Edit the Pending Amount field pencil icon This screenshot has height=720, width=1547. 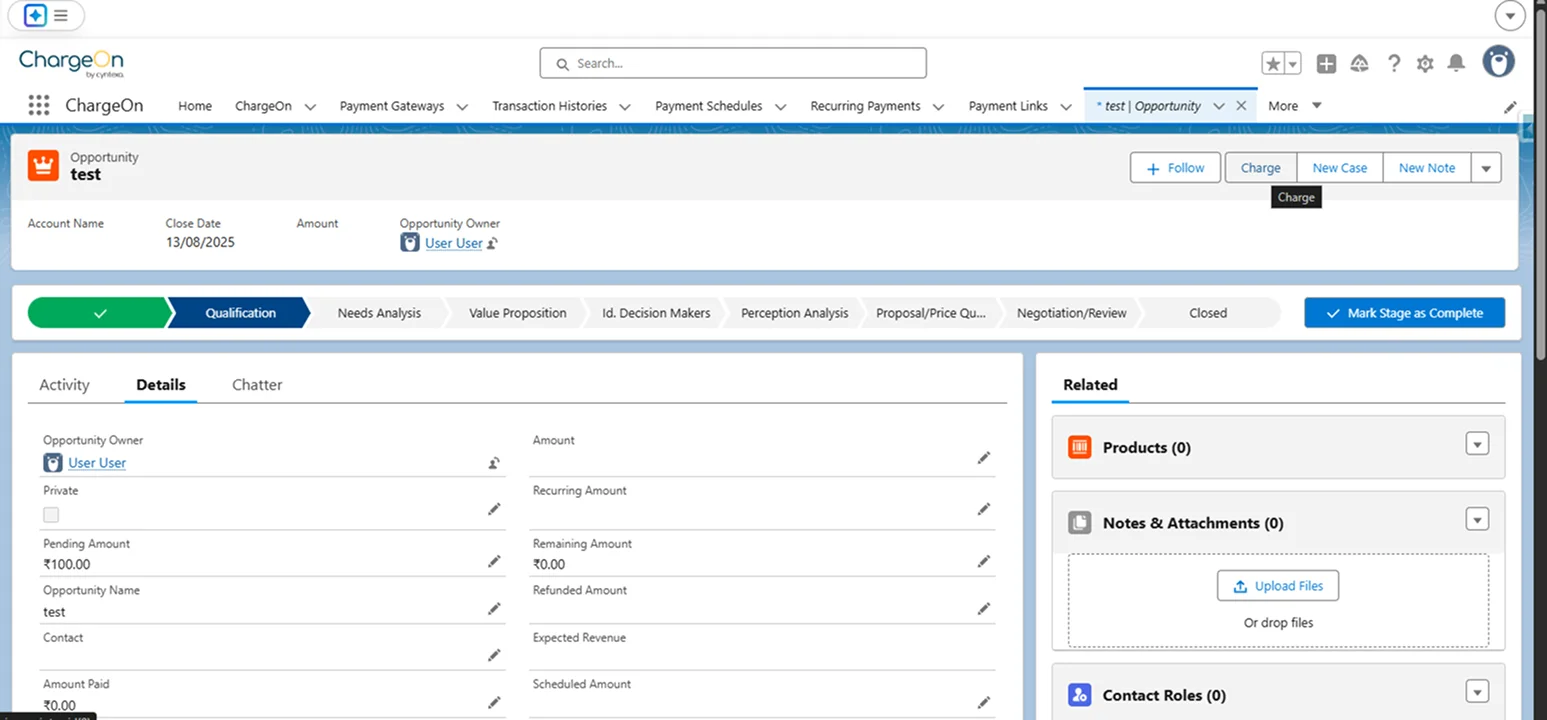pyautogui.click(x=494, y=561)
